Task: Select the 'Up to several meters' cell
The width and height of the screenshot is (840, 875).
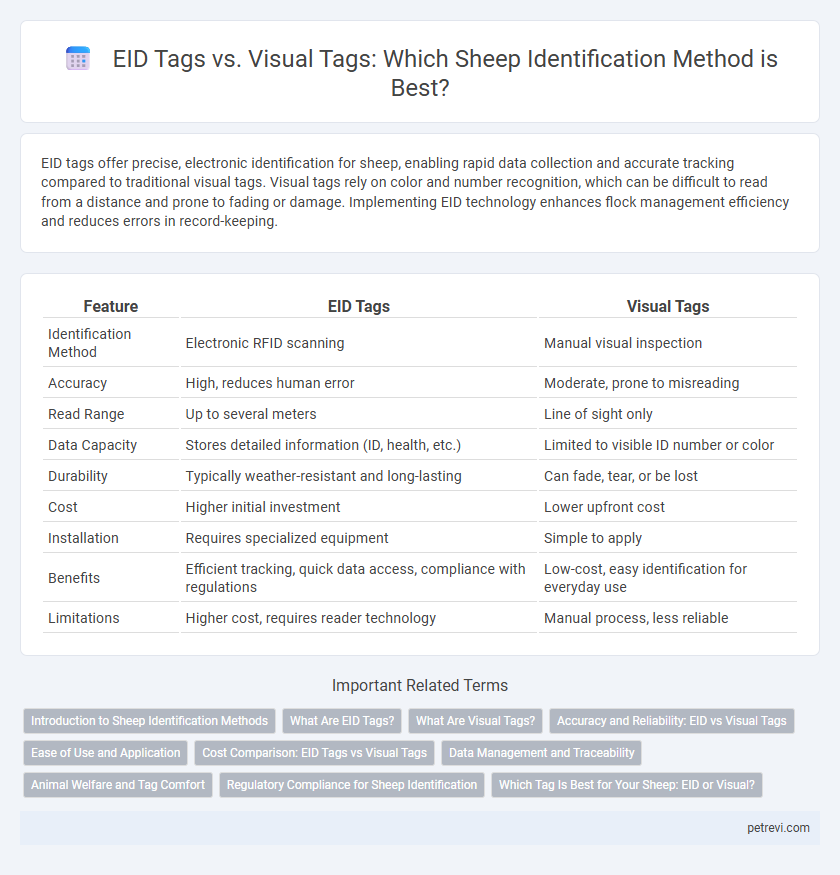Action: tap(358, 414)
